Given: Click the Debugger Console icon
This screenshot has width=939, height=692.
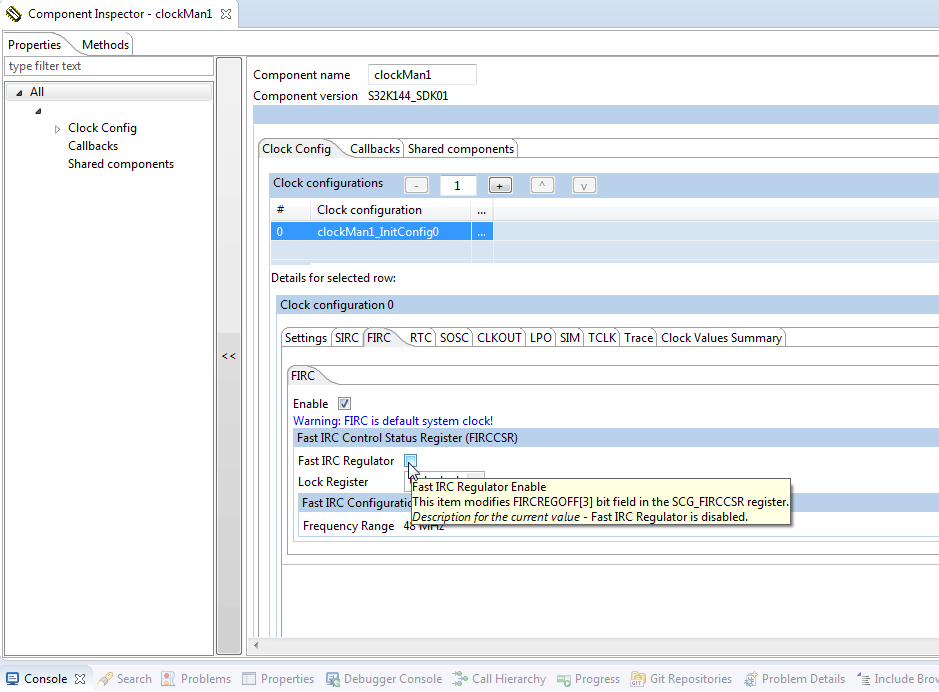Looking at the screenshot, I should [x=332, y=679].
